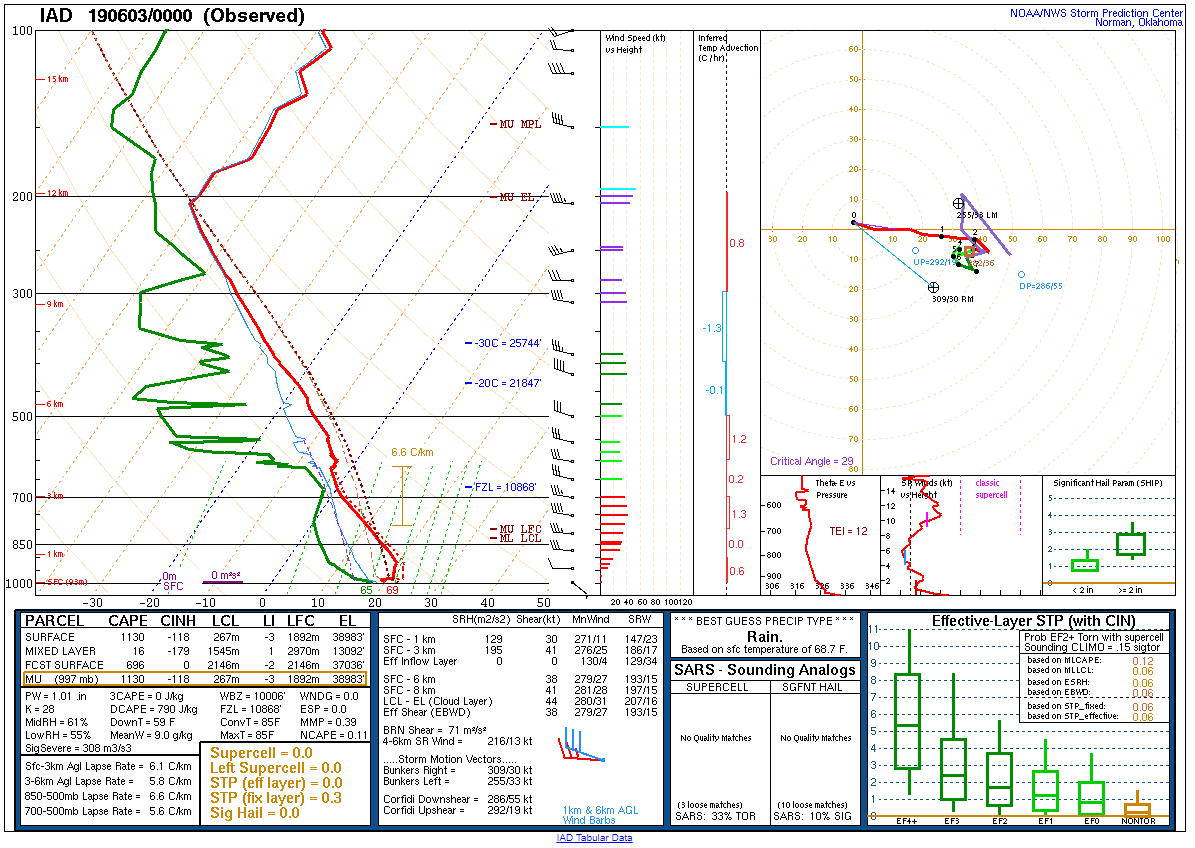Screen dimensions: 1195x848
Task: Click the MMP = 0.39 value
Action: point(328,722)
